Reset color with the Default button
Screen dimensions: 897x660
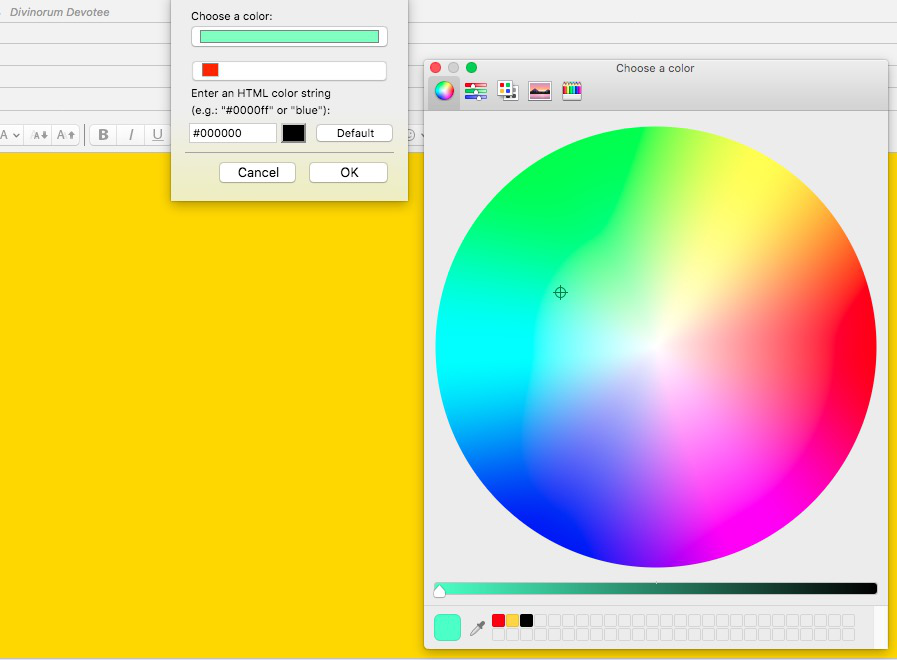[x=355, y=133]
